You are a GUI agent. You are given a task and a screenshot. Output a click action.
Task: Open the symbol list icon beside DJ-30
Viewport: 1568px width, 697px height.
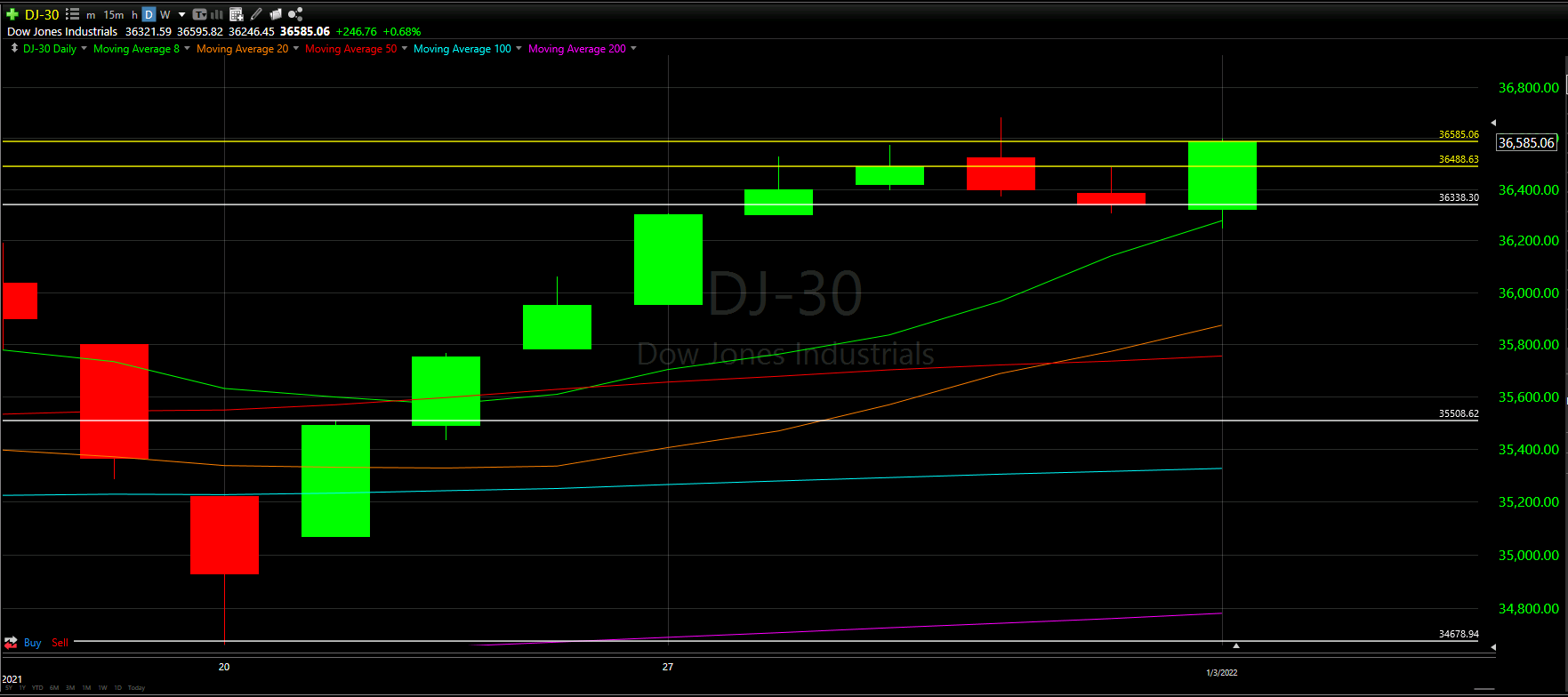(73, 14)
